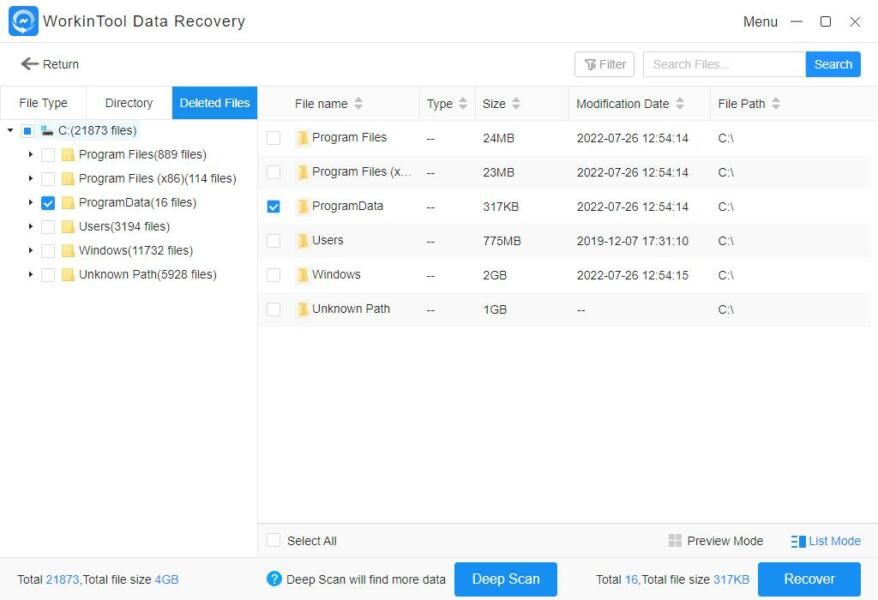Check Program Files(889 files) tree checkbox
Viewport: 878px width, 600px height.
click(x=48, y=155)
